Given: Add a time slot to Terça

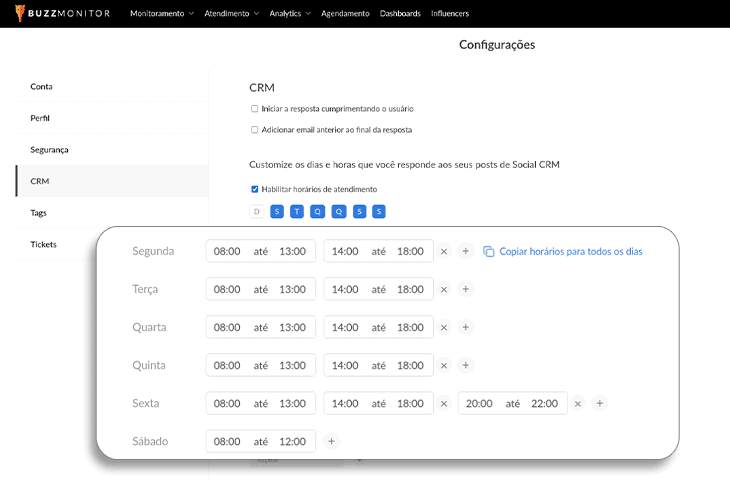Looking at the screenshot, I should (465, 289).
